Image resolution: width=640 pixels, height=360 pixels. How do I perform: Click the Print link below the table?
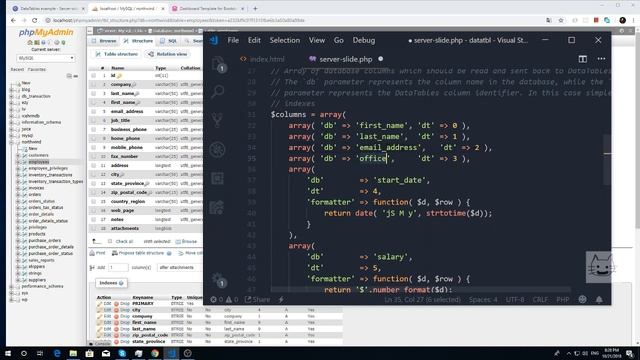(x=98, y=253)
